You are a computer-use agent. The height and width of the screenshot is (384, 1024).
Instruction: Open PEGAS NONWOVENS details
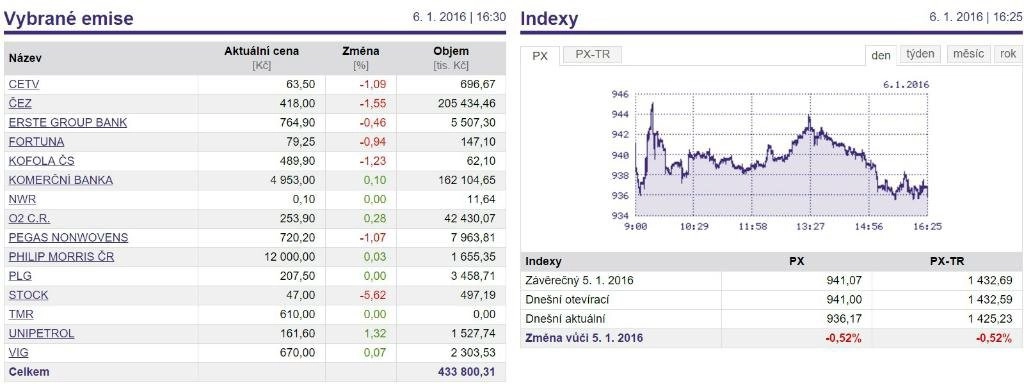(69, 238)
